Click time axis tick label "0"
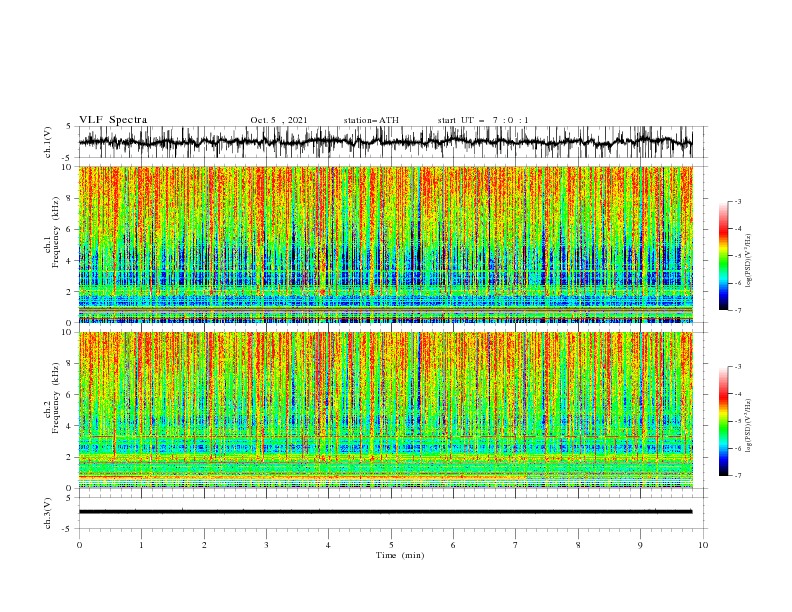 [79, 545]
